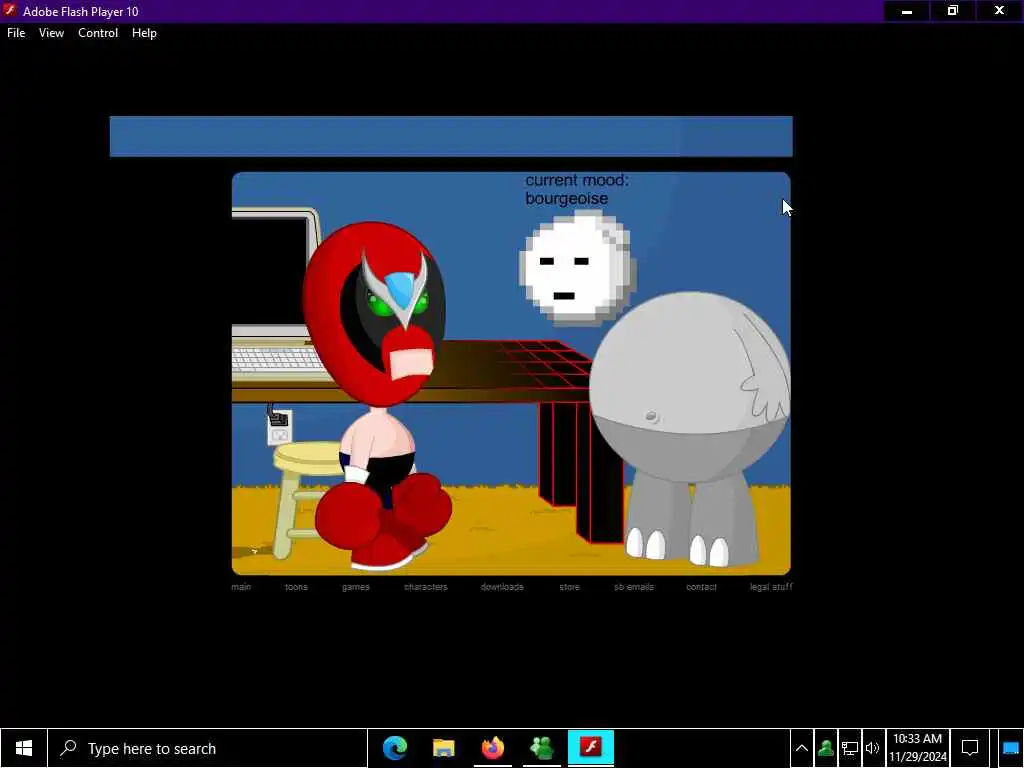Click the "current mood: bourgeoise" text

[577, 189]
